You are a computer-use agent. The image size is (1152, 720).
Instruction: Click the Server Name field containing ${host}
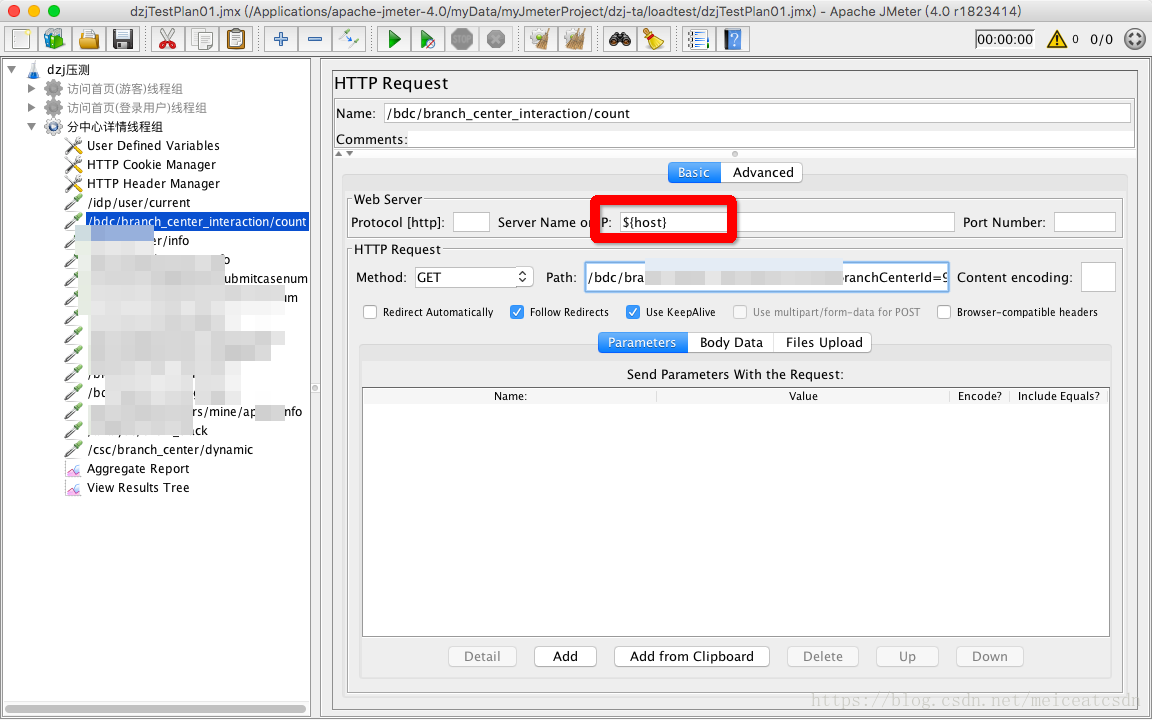click(x=786, y=222)
